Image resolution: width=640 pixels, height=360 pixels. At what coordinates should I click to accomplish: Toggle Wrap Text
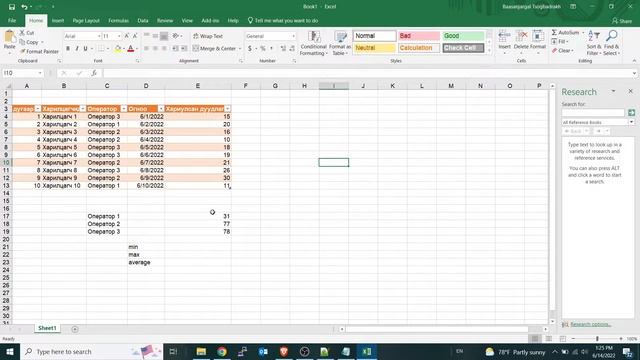[208, 36]
